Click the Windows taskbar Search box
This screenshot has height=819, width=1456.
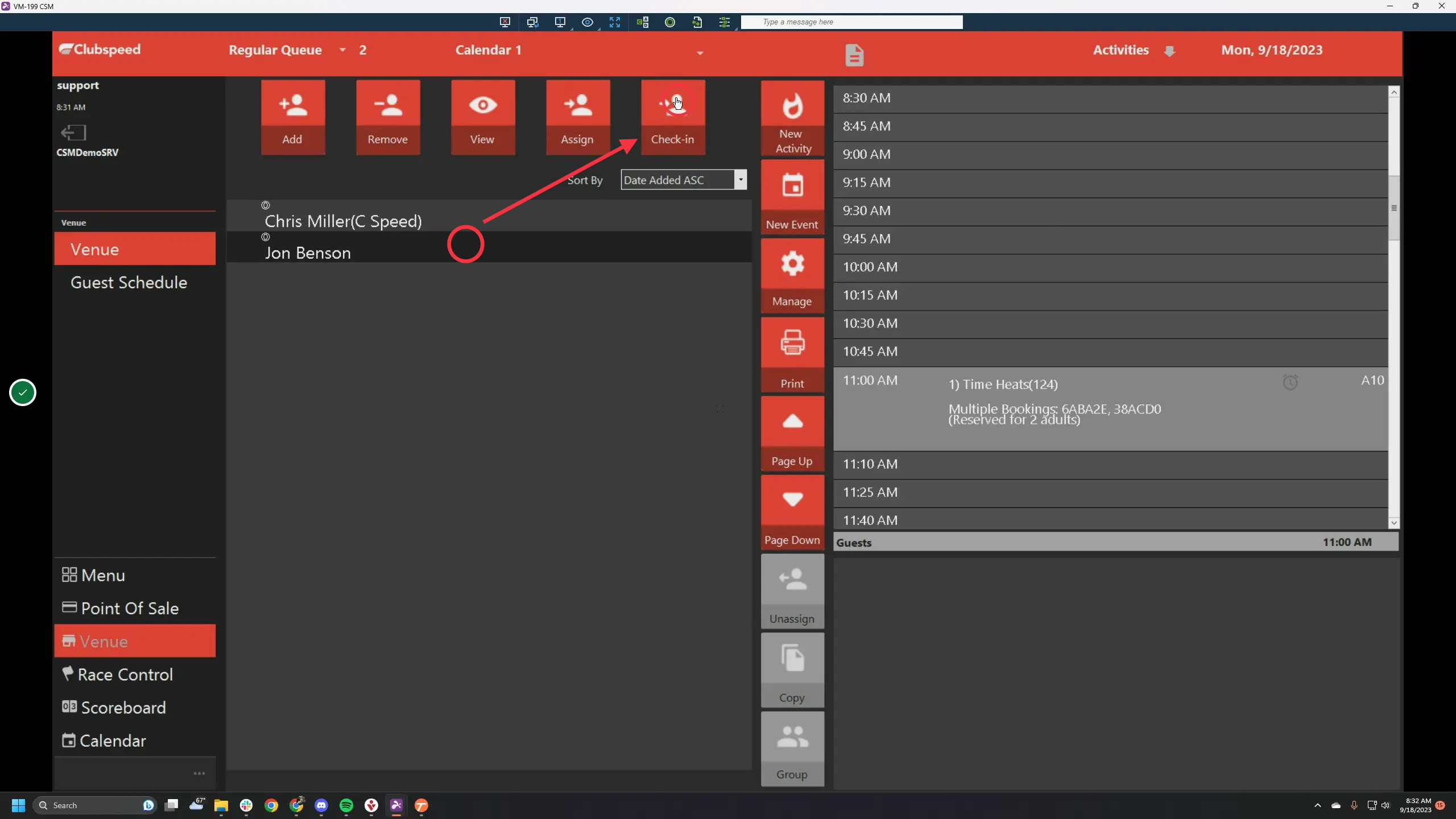[95, 805]
